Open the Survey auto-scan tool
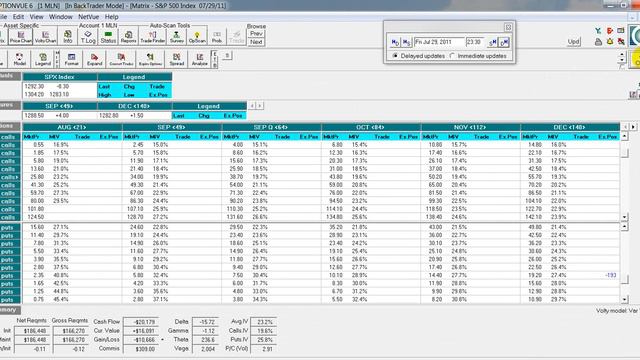 177,37
